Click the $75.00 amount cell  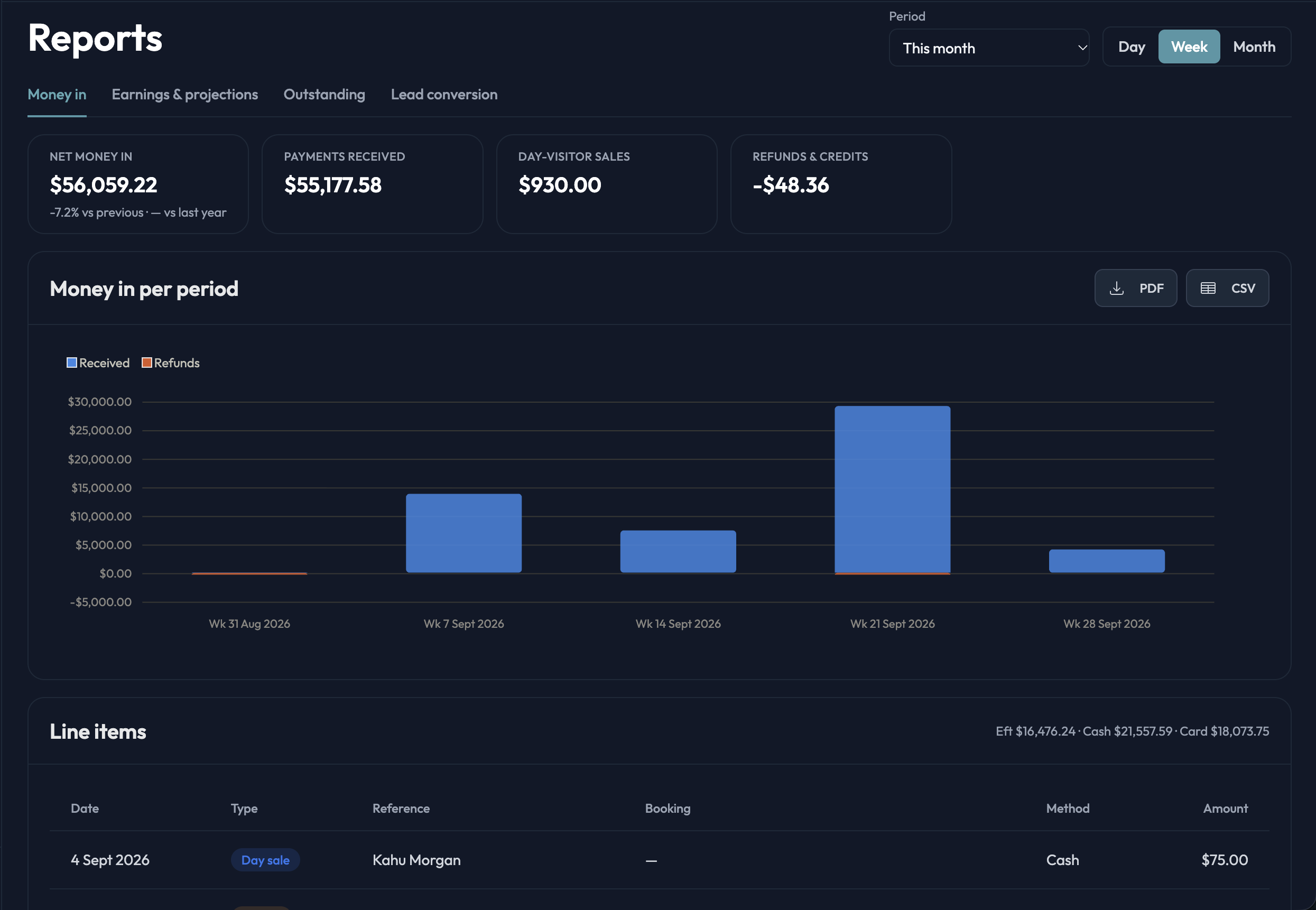[1225, 860]
